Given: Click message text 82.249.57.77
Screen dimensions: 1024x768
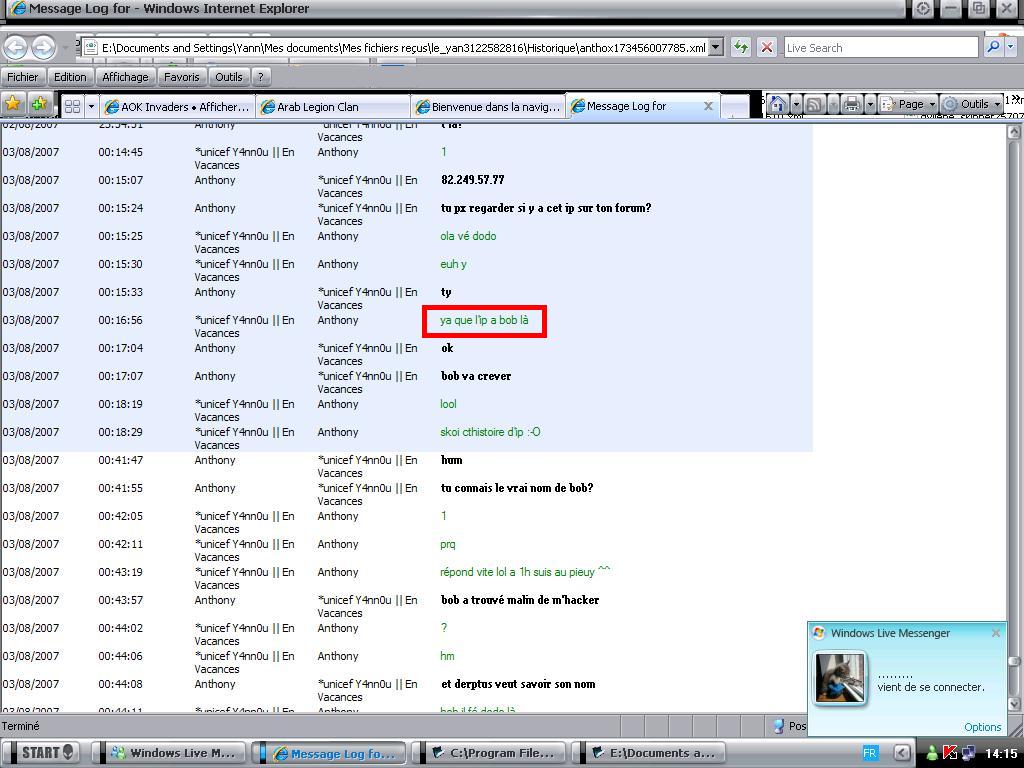Looking at the screenshot, I should pyautogui.click(x=473, y=180).
